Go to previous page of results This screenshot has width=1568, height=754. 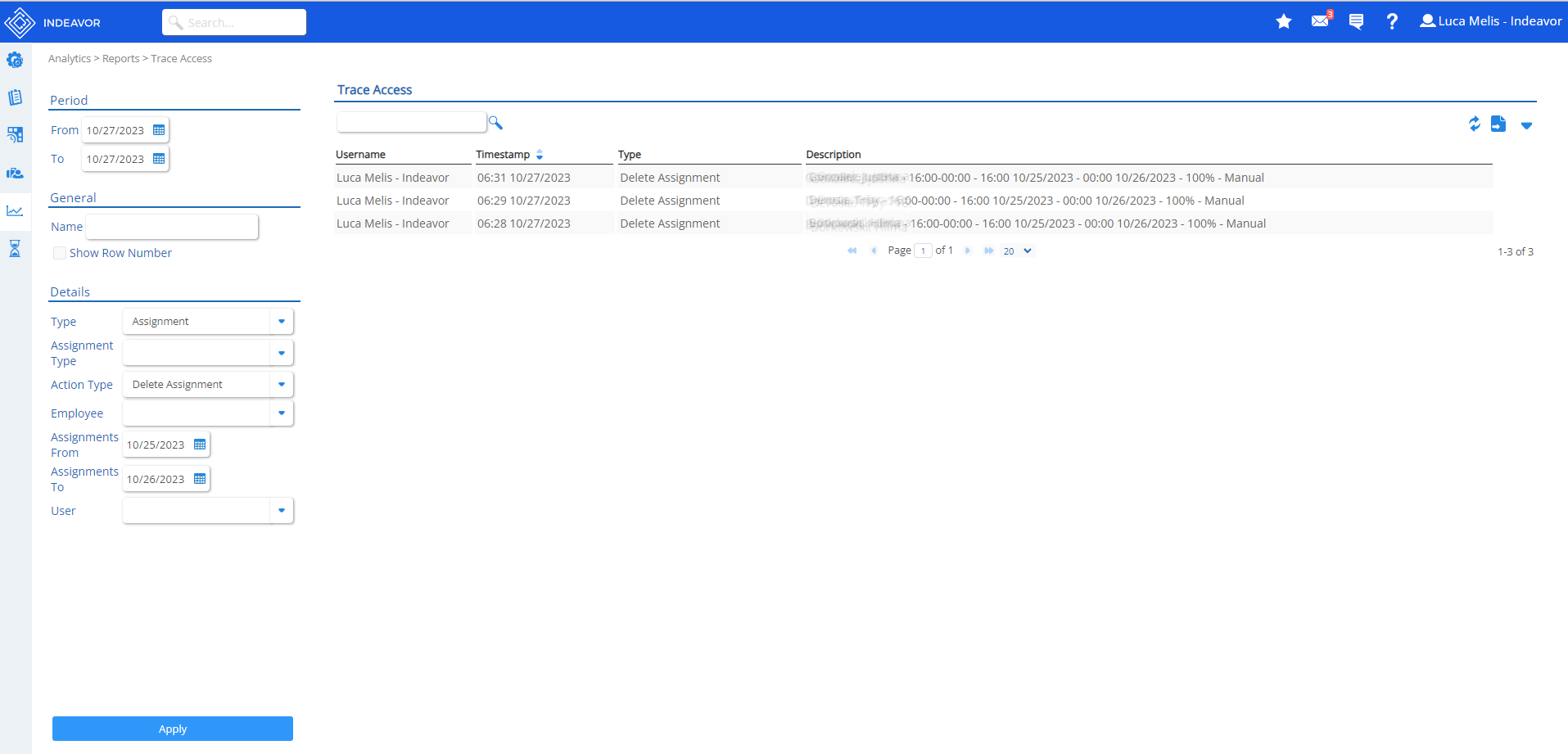tap(874, 251)
